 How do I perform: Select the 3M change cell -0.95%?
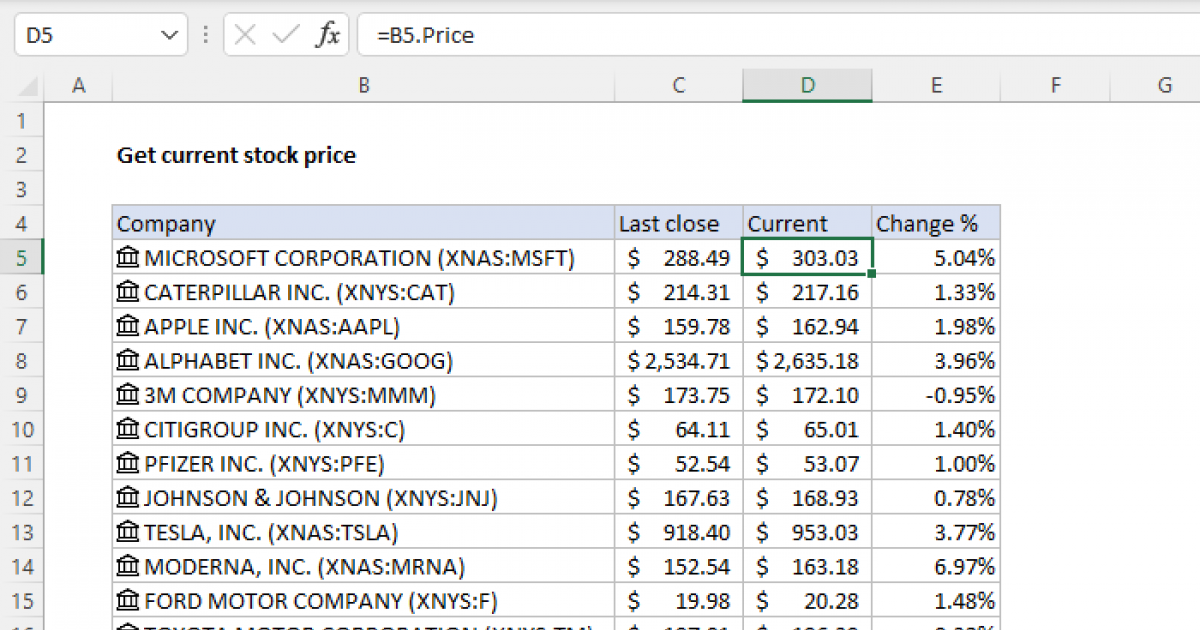[936, 395]
